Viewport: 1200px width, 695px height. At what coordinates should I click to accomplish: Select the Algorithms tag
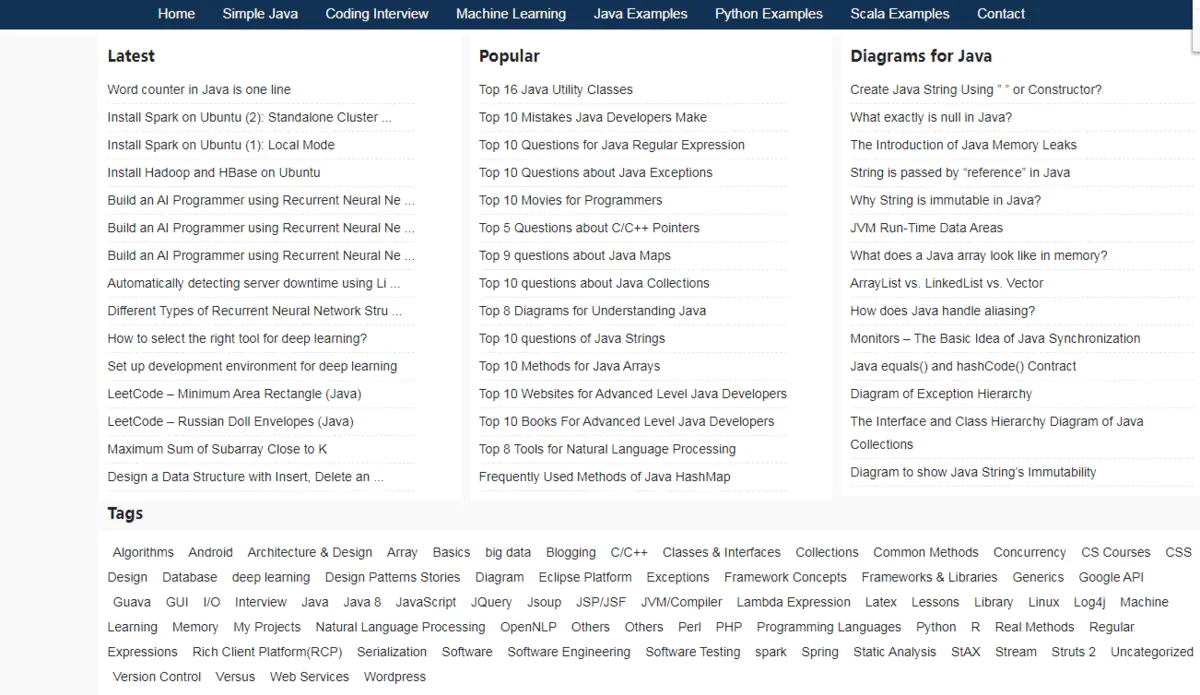(x=143, y=552)
